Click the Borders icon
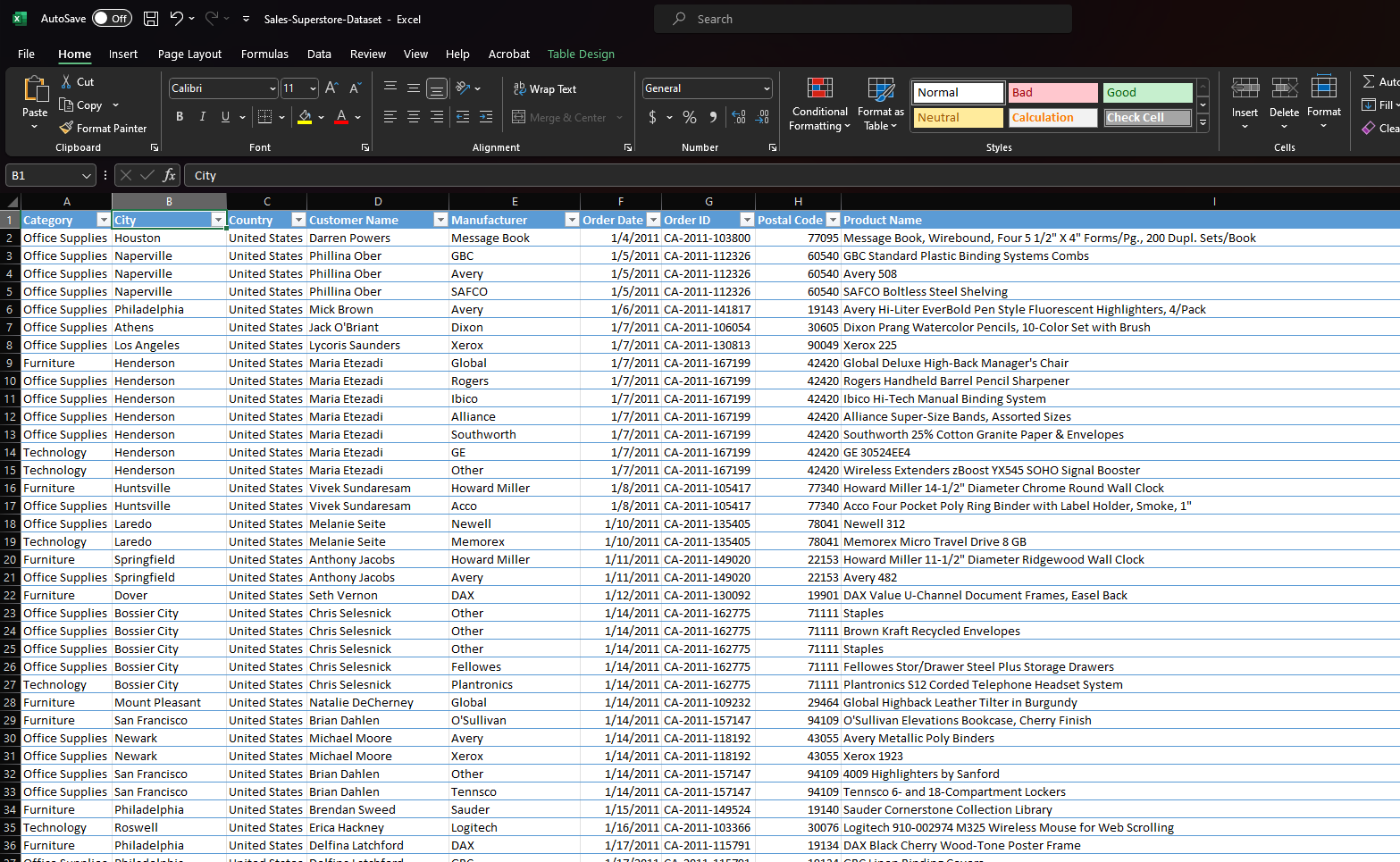The image size is (1400, 862). [x=264, y=117]
